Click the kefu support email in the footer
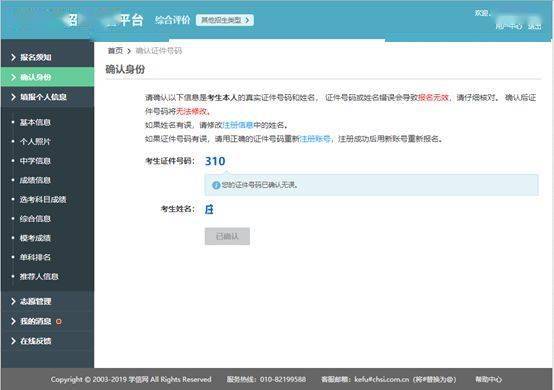 click(382, 379)
